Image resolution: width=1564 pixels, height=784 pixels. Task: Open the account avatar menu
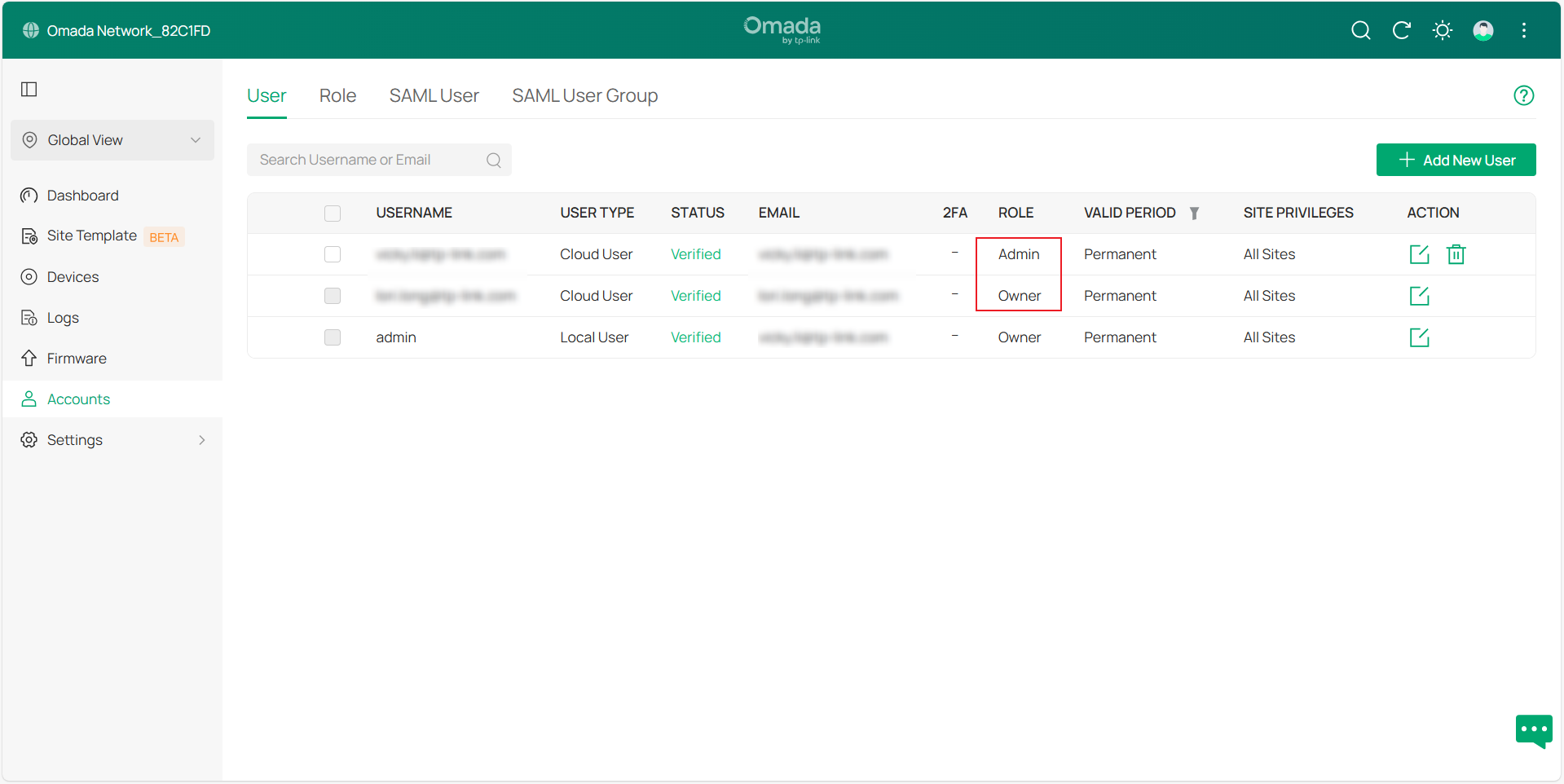pyautogui.click(x=1483, y=30)
